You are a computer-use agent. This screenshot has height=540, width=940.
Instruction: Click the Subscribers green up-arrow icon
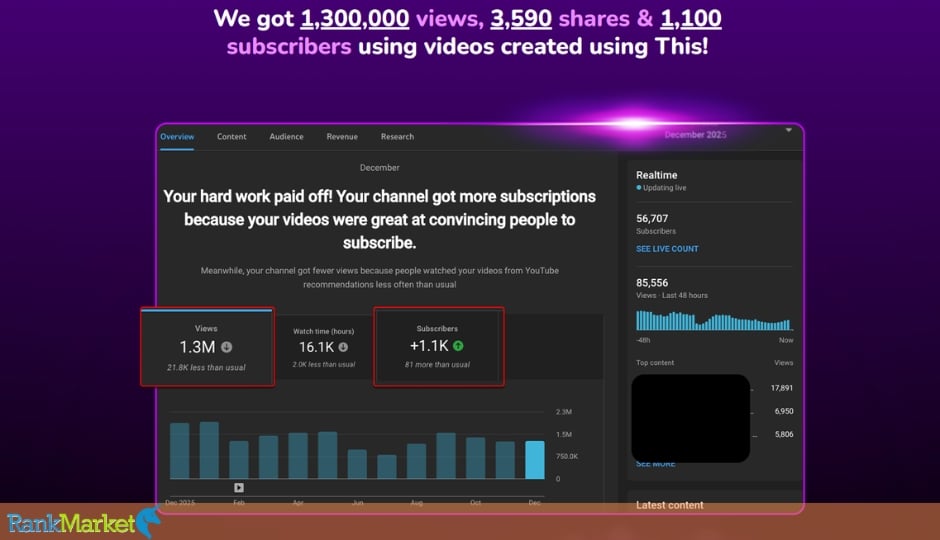[x=458, y=346]
